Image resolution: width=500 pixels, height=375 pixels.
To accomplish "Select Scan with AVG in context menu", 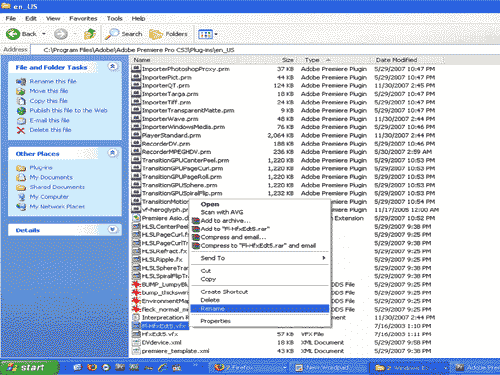I will point(260,212).
